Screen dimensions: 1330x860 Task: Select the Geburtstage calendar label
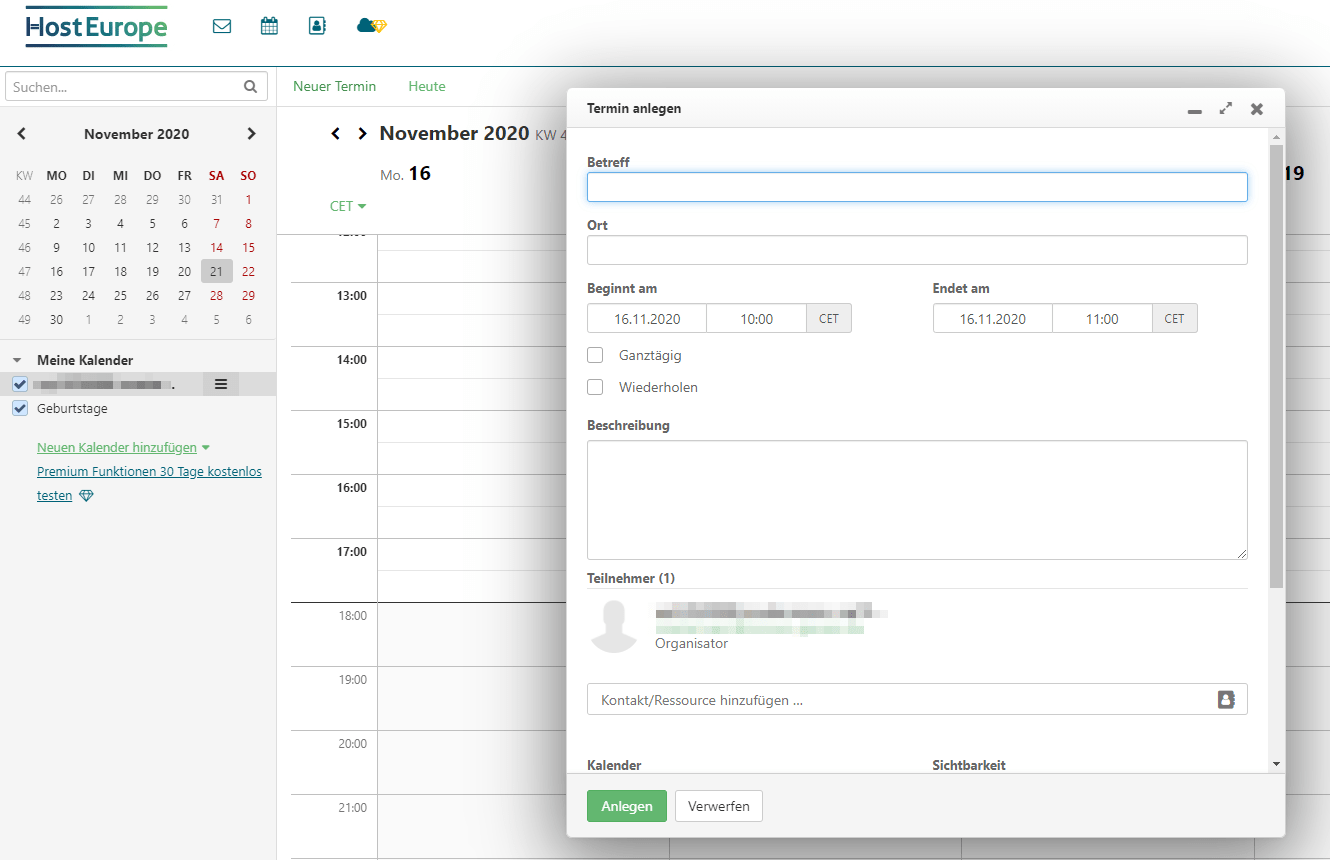[x=72, y=408]
